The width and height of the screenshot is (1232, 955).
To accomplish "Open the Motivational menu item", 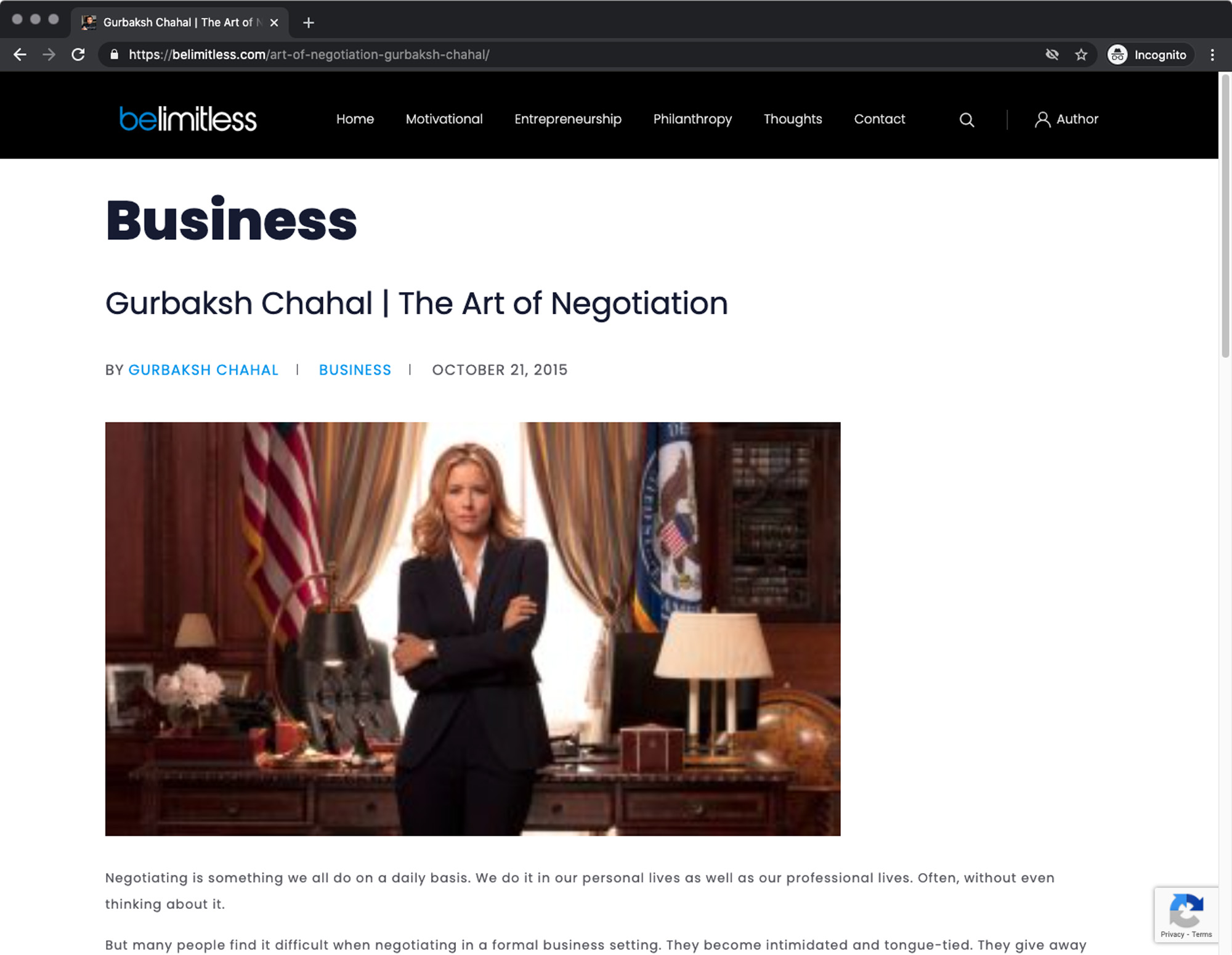I will coord(444,119).
